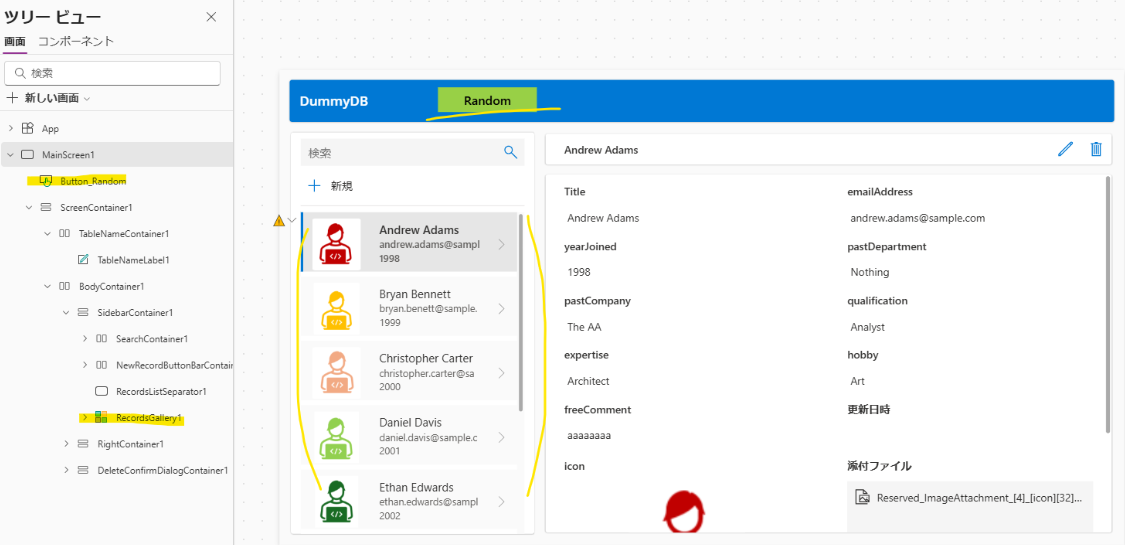Click the trash delete icon
This screenshot has height=545, width=1125.
(1096, 149)
